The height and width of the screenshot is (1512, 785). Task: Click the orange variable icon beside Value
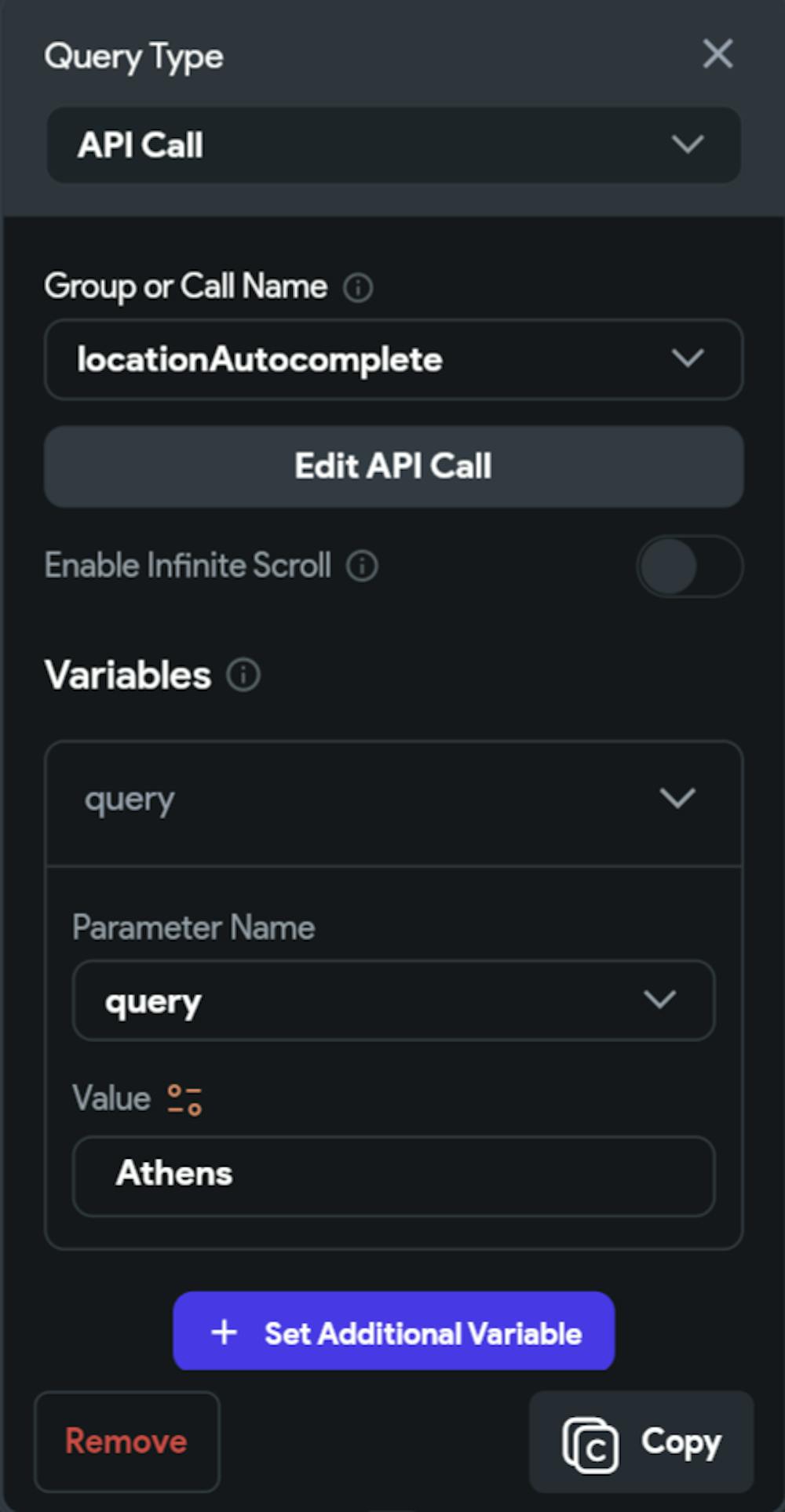point(185,1099)
